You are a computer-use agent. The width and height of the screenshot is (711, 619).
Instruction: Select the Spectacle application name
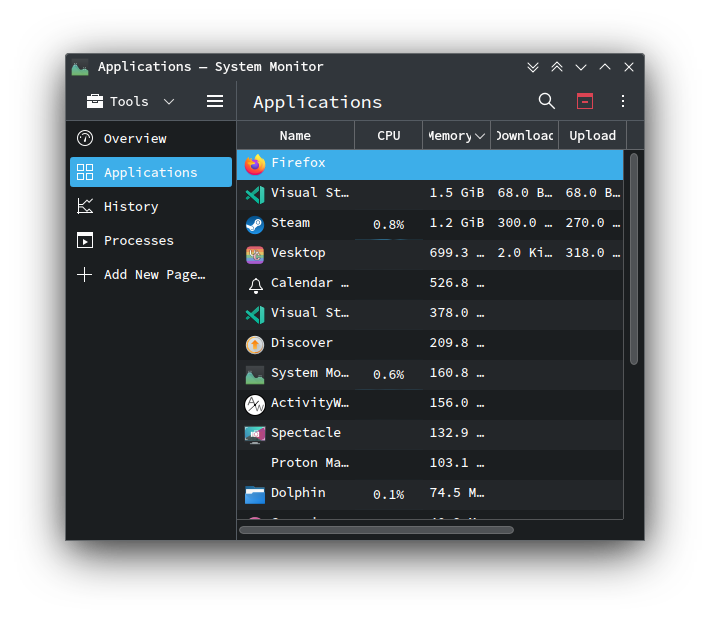click(306, 433)
